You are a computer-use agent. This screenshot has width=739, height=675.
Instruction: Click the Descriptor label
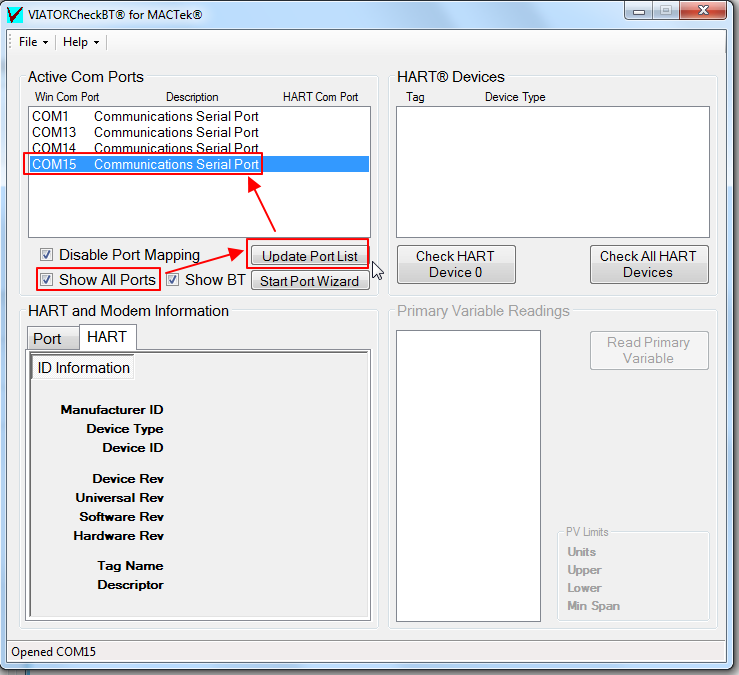[x=130, y=585]
